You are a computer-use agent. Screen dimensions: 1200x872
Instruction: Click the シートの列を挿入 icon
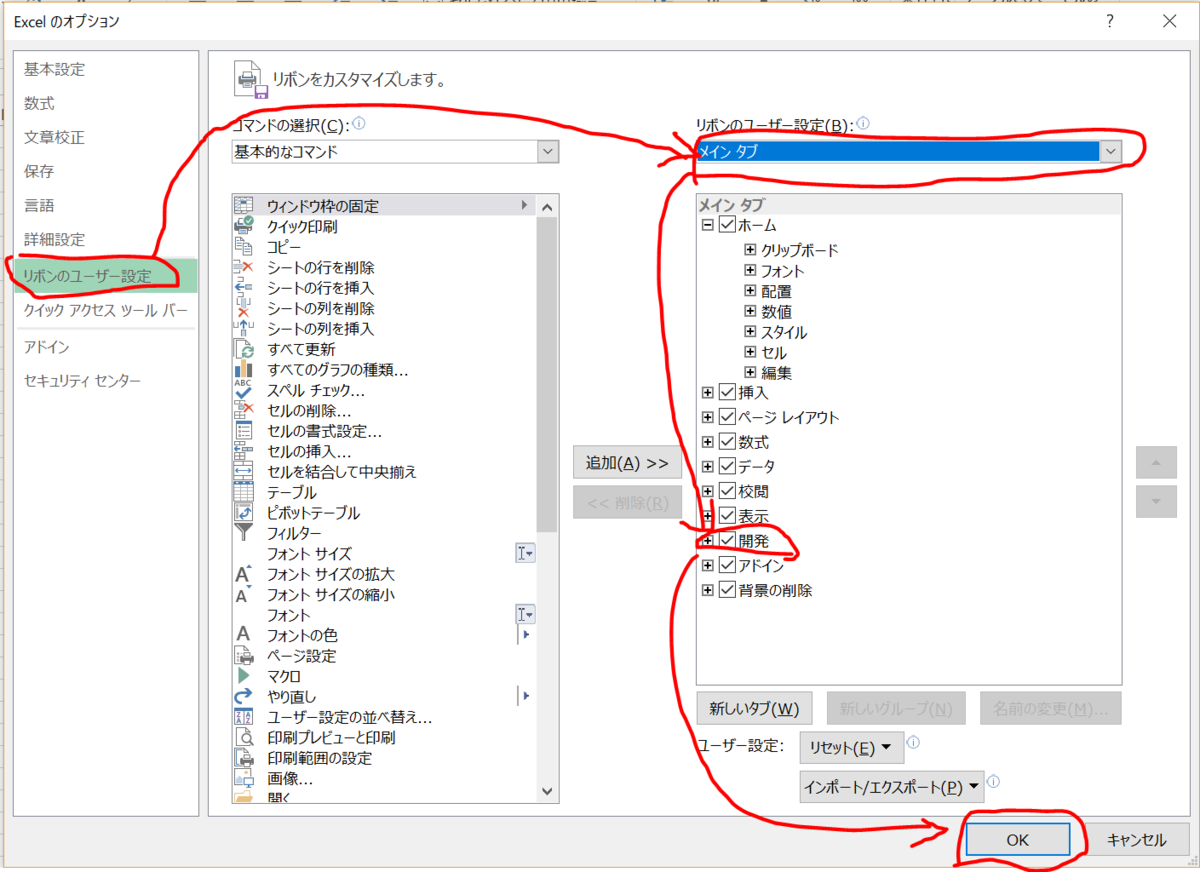(243, 328)
